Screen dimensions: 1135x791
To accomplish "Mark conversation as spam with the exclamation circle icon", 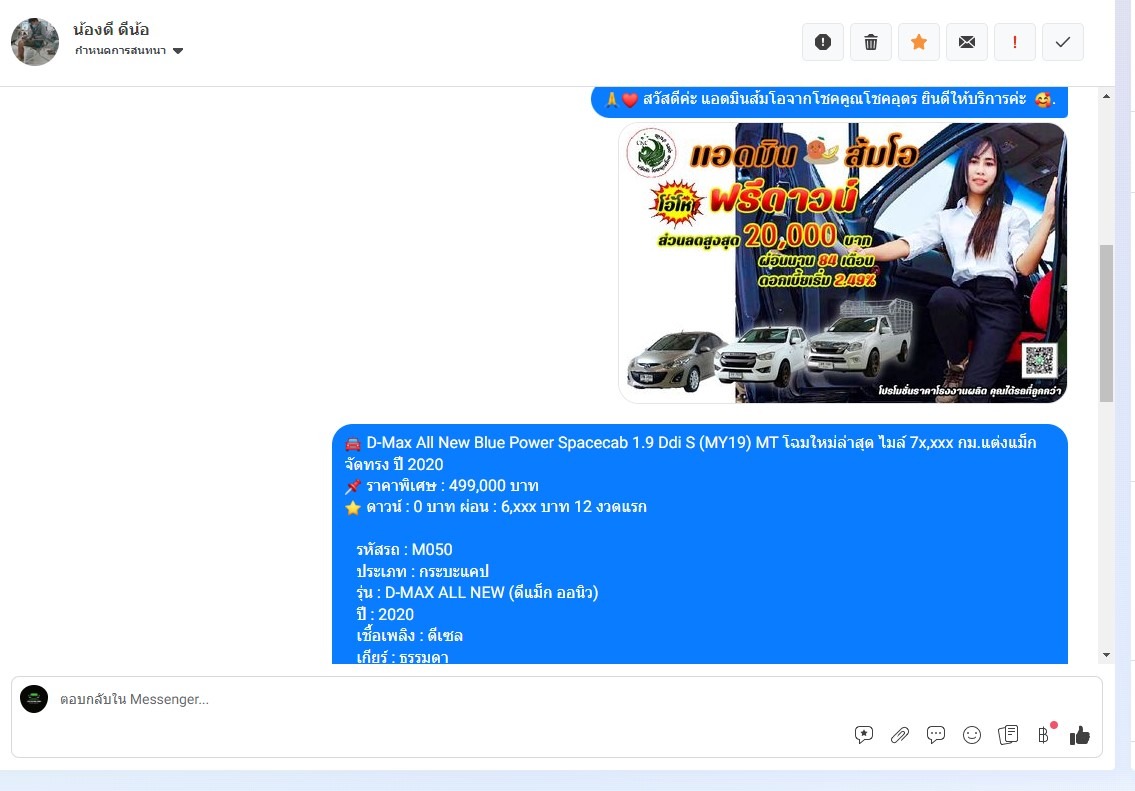I will [x=823, y=42].
